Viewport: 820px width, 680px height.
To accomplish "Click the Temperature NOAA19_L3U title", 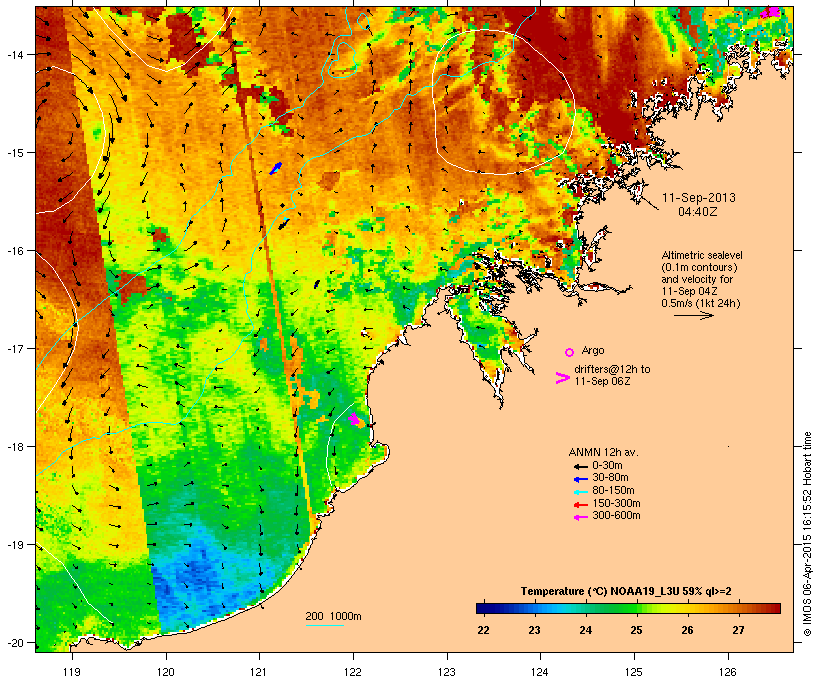I will click(x=626, y=592).
